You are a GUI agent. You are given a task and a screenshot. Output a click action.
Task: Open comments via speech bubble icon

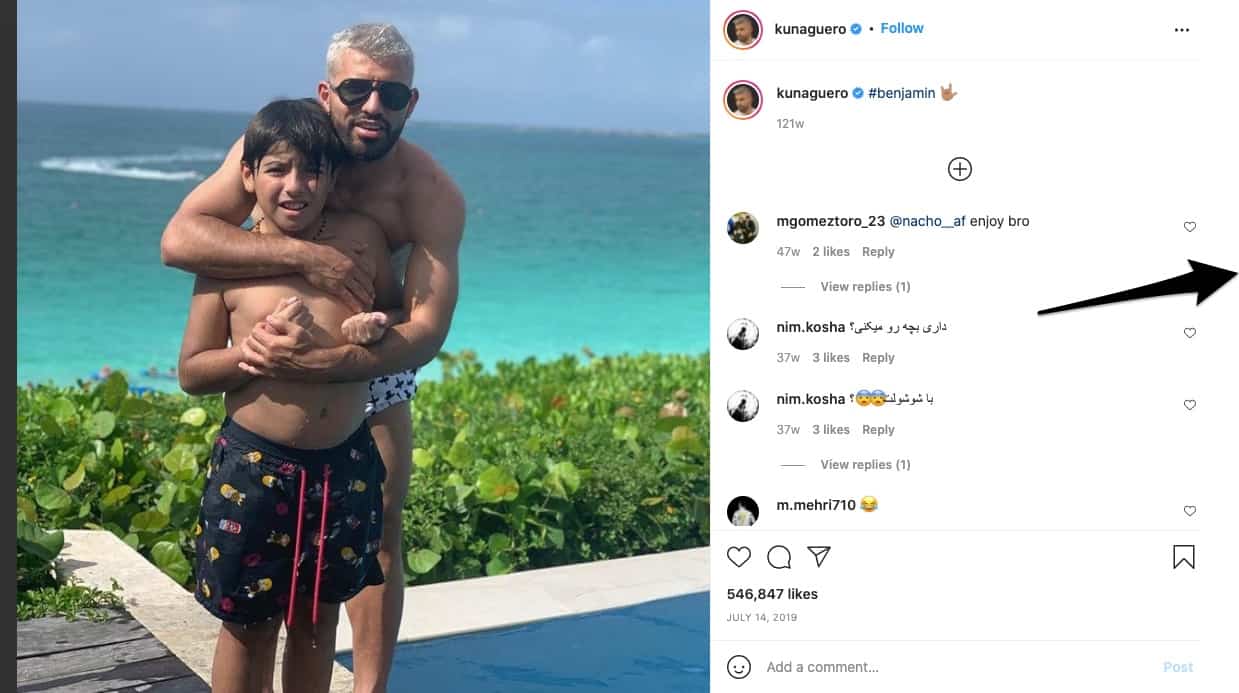779,557
